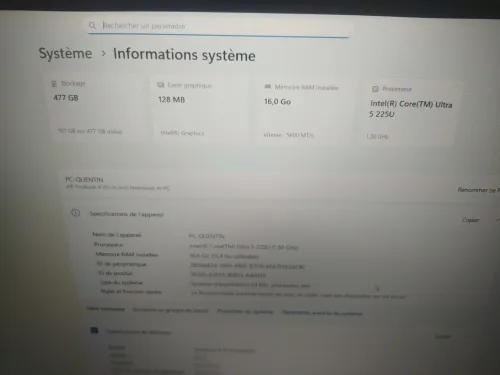Open 'Domaine ou groupe de travail' link
The width and height of the screenshot is (500, 375).
tap(170, 310)
